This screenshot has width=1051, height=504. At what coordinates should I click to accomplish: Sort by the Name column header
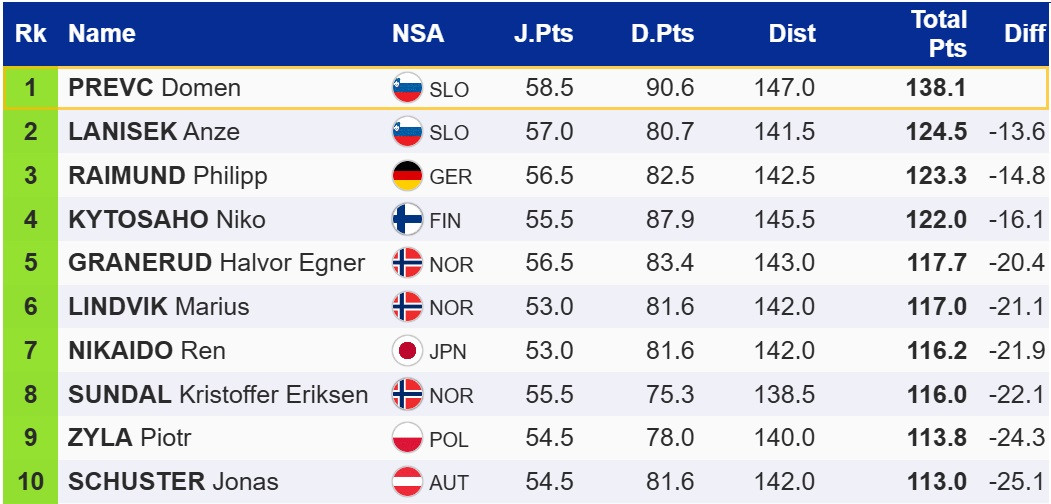102,33
